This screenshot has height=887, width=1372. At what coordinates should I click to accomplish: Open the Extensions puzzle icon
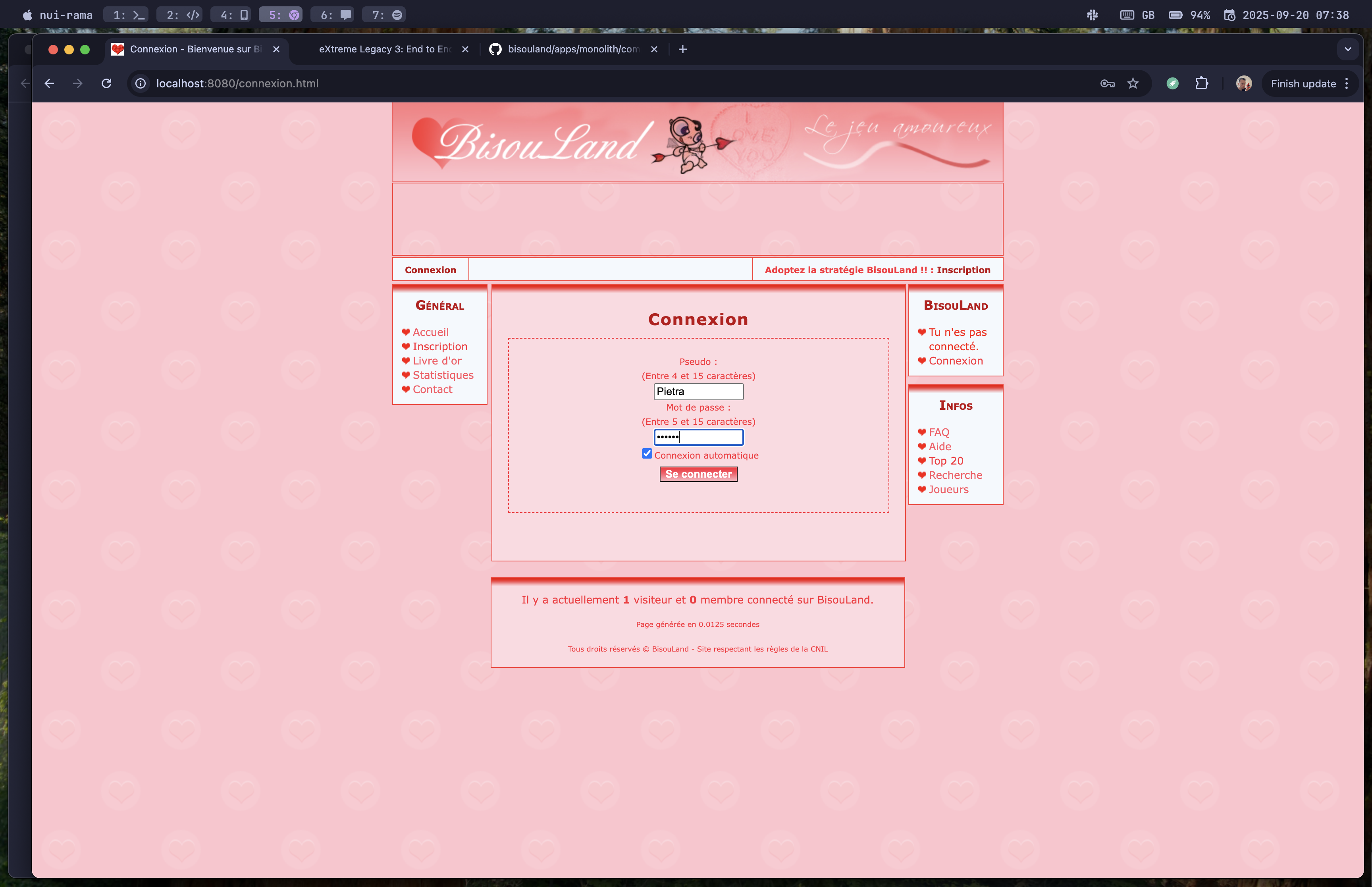(1202, 83)
